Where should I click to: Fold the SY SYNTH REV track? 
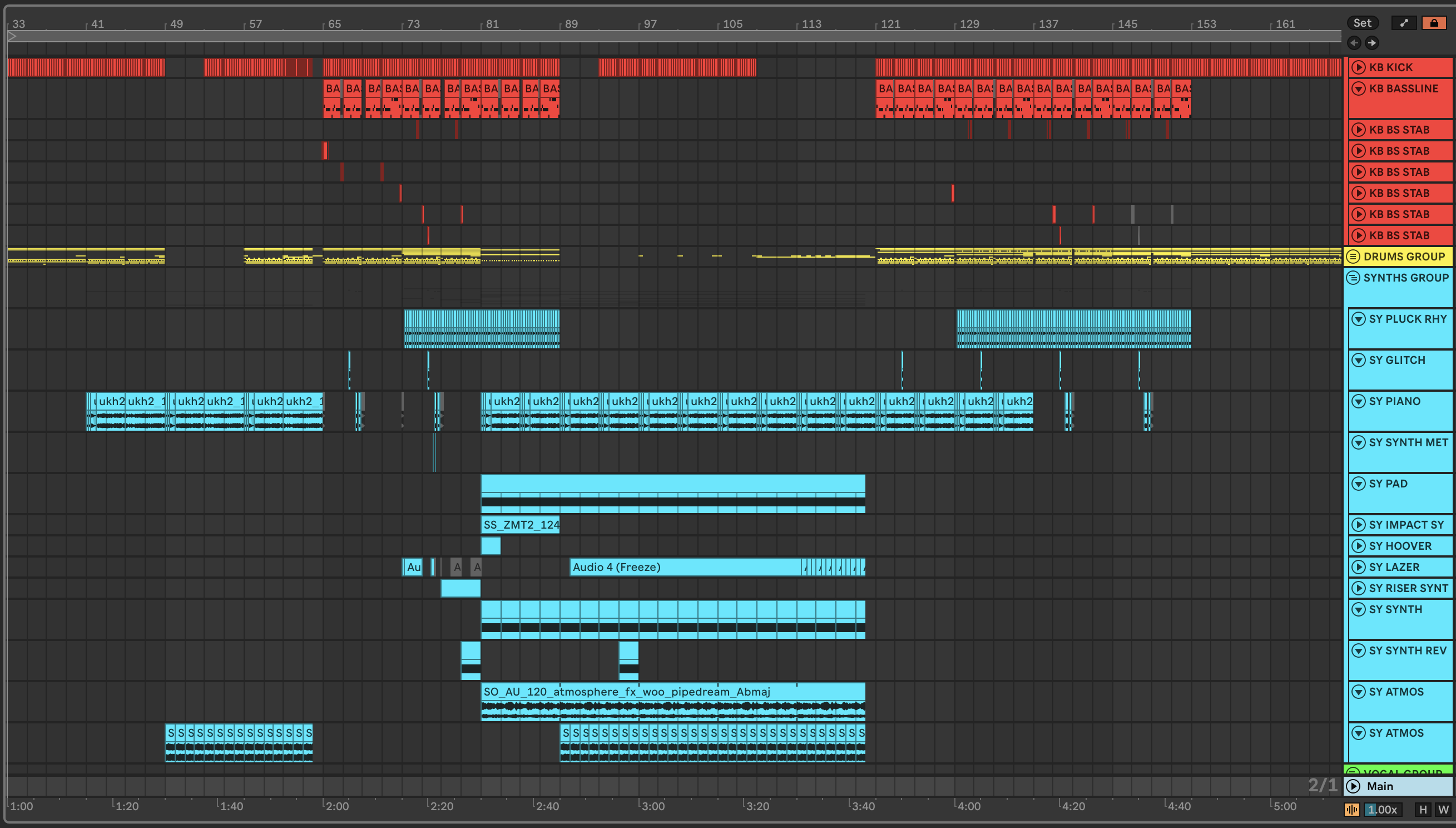1358,650
